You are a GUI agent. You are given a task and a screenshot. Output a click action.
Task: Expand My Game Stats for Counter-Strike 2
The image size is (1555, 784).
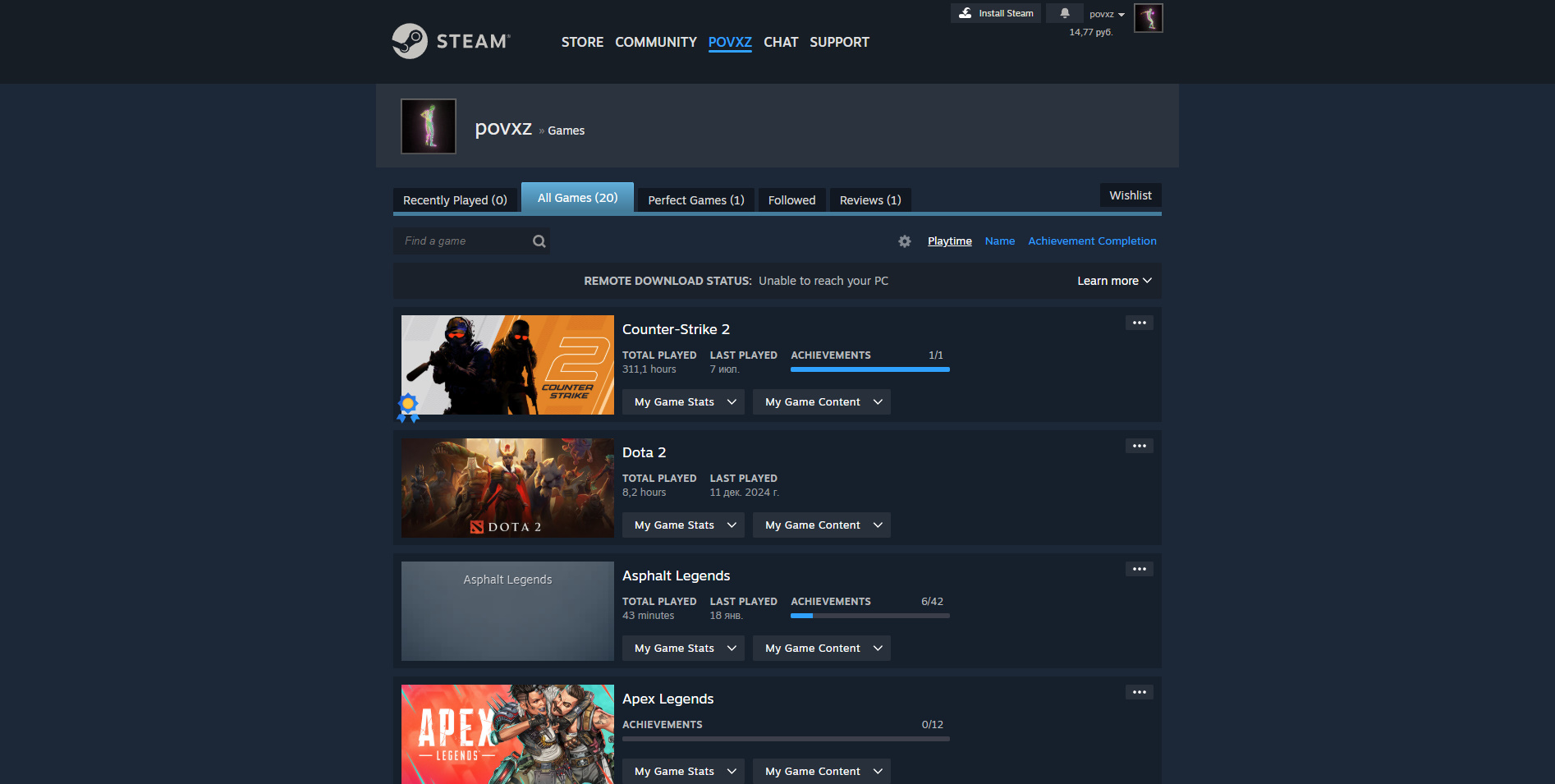click(683, 402)
